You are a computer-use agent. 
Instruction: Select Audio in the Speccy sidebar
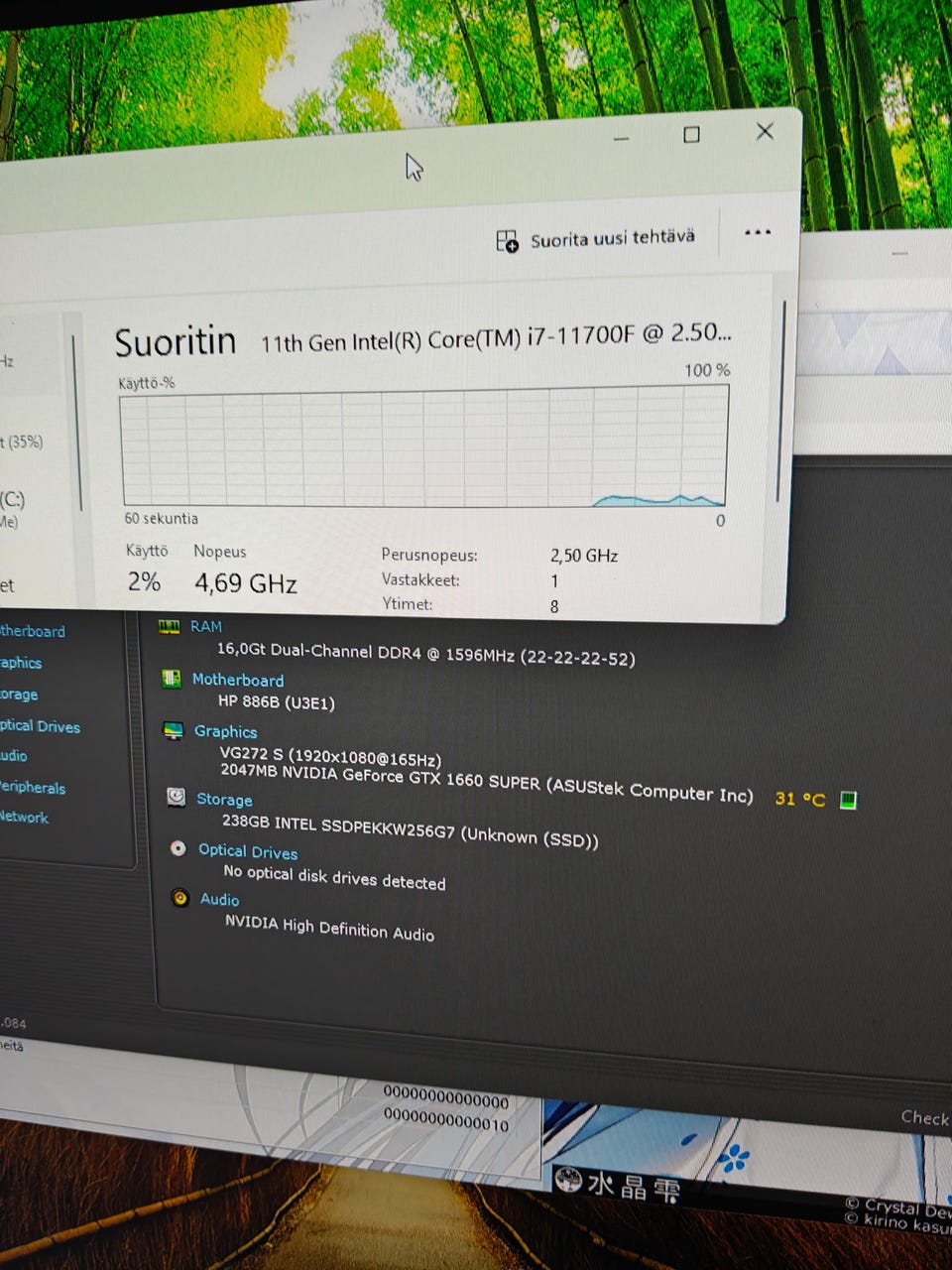coord(14,756)
